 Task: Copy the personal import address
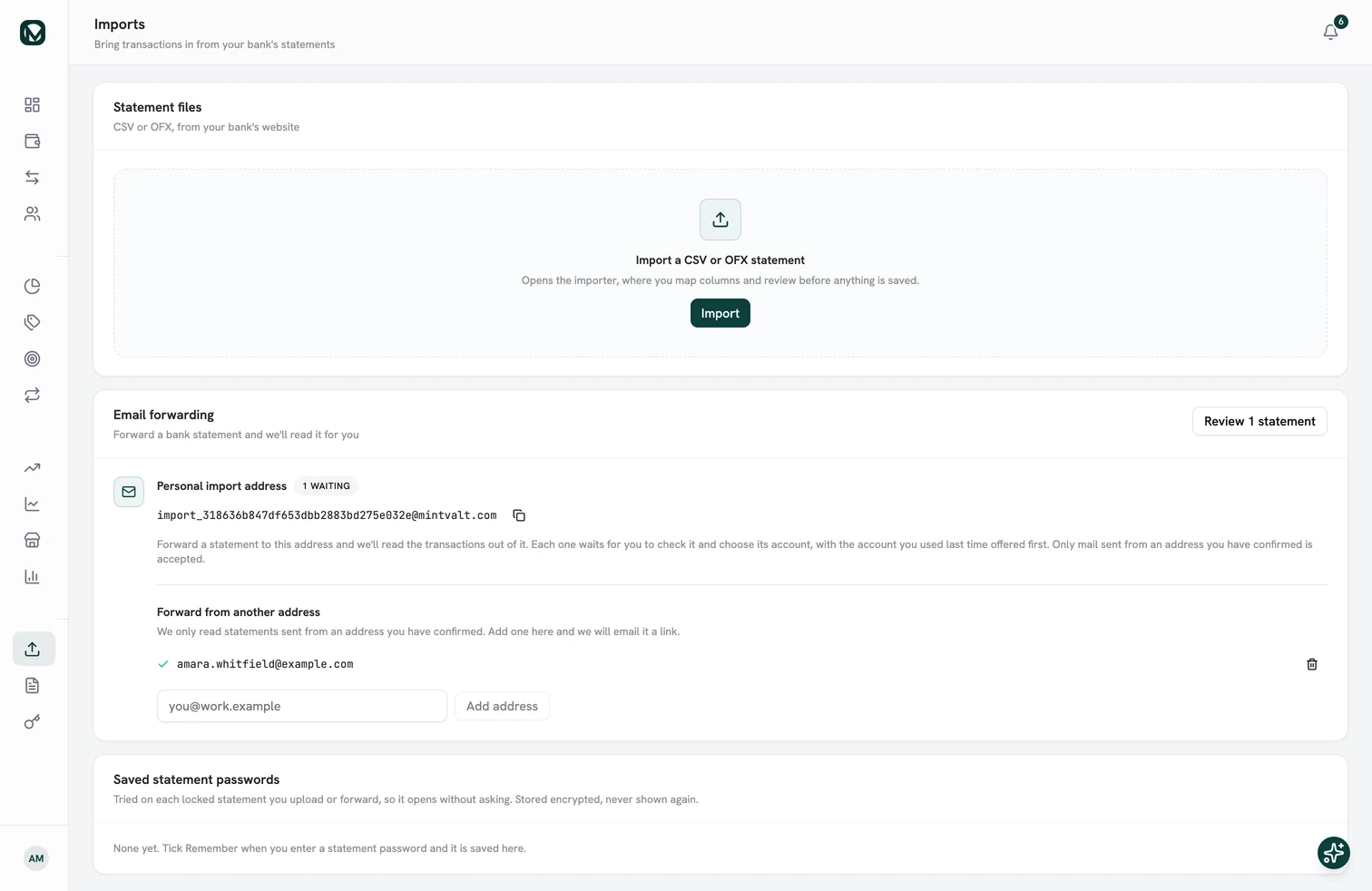519,515
